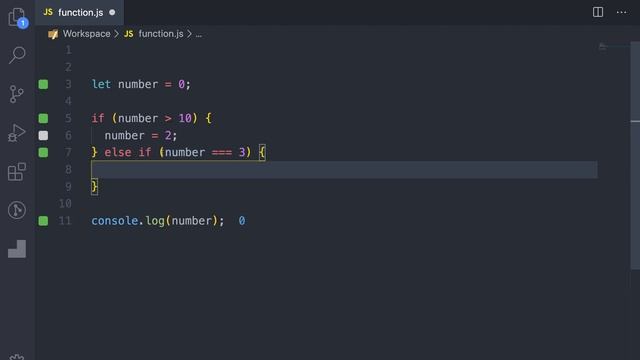Image resolution: width=640 pixels, height=360 pixels.
Task: Click white coverage marker on line 6
Action: [x=43, y=136]
